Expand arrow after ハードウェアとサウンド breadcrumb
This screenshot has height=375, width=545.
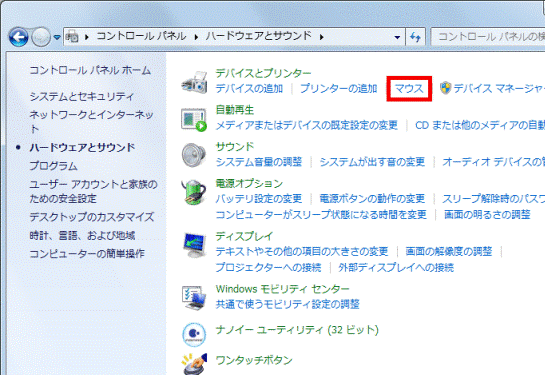[x=322, y=37]
